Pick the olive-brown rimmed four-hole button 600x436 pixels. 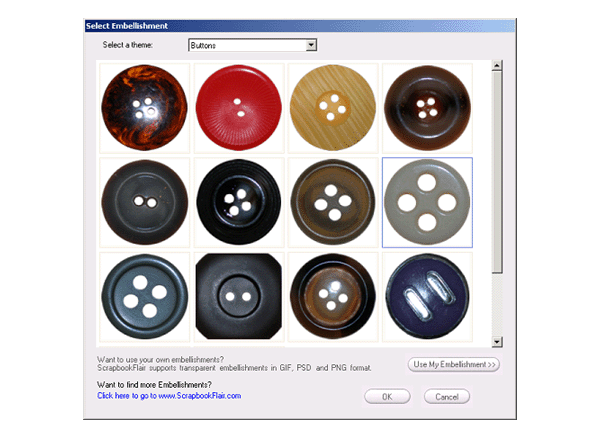[x=333, y=202]
